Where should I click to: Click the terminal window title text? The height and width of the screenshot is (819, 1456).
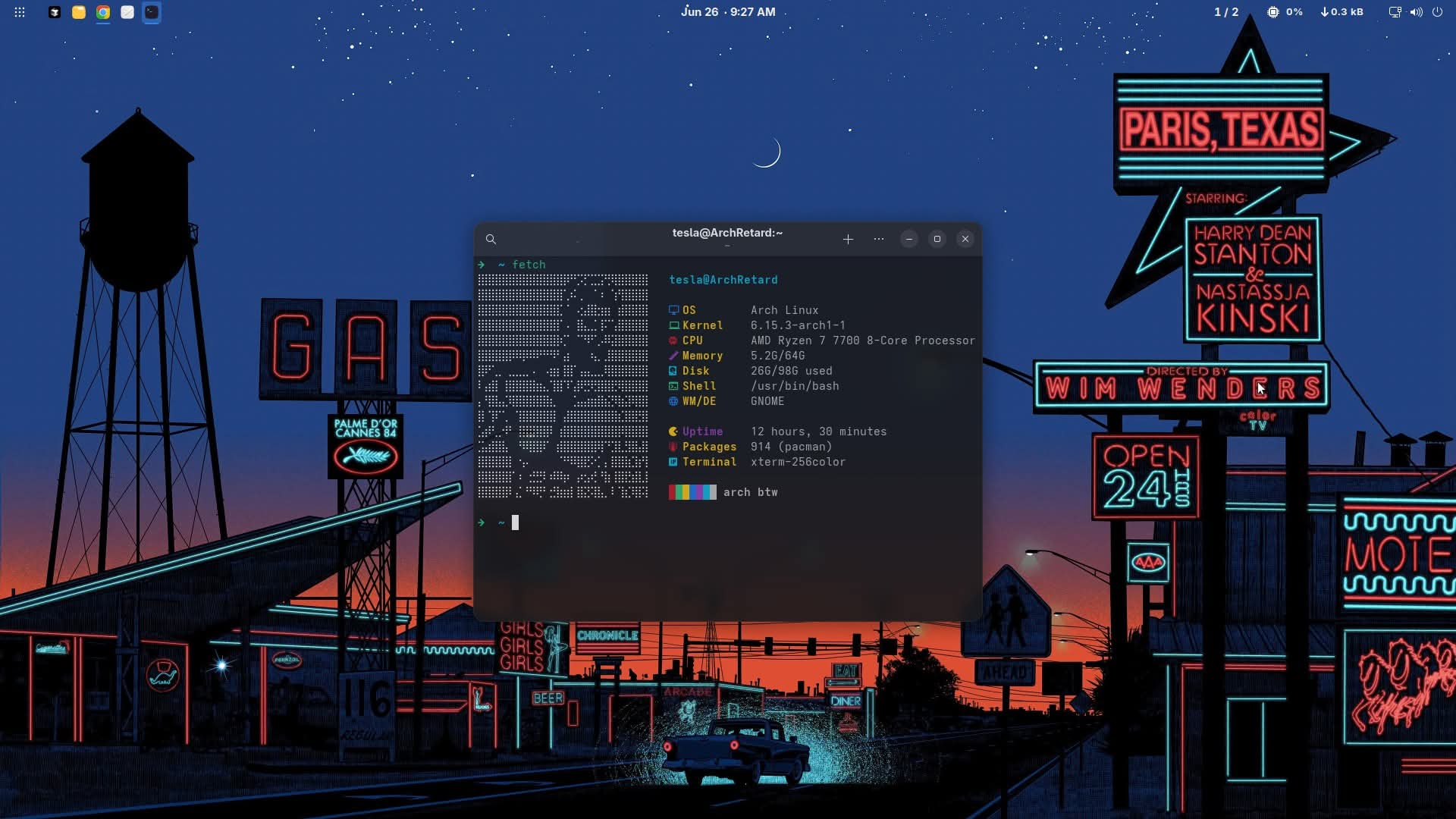[x=727, y=233]
